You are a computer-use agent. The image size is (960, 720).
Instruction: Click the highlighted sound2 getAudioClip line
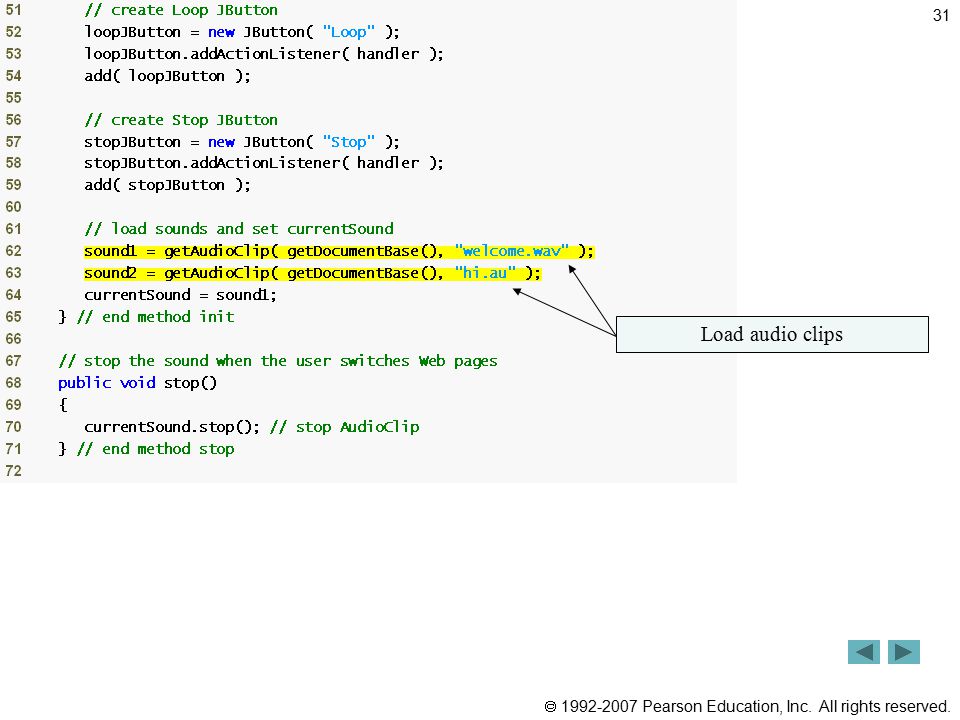pos(312,273)
